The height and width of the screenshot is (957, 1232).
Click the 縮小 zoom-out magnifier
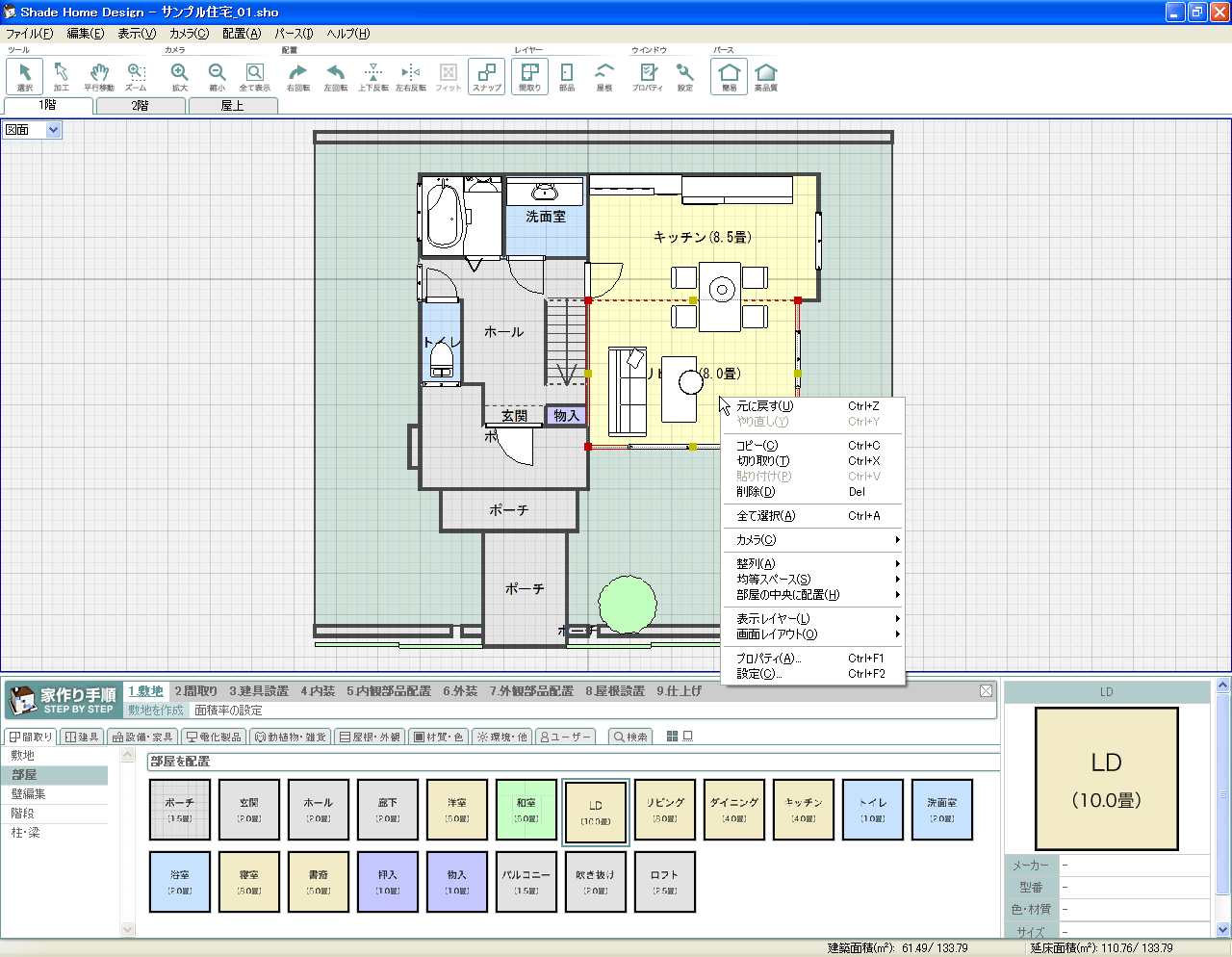point(217,76)
